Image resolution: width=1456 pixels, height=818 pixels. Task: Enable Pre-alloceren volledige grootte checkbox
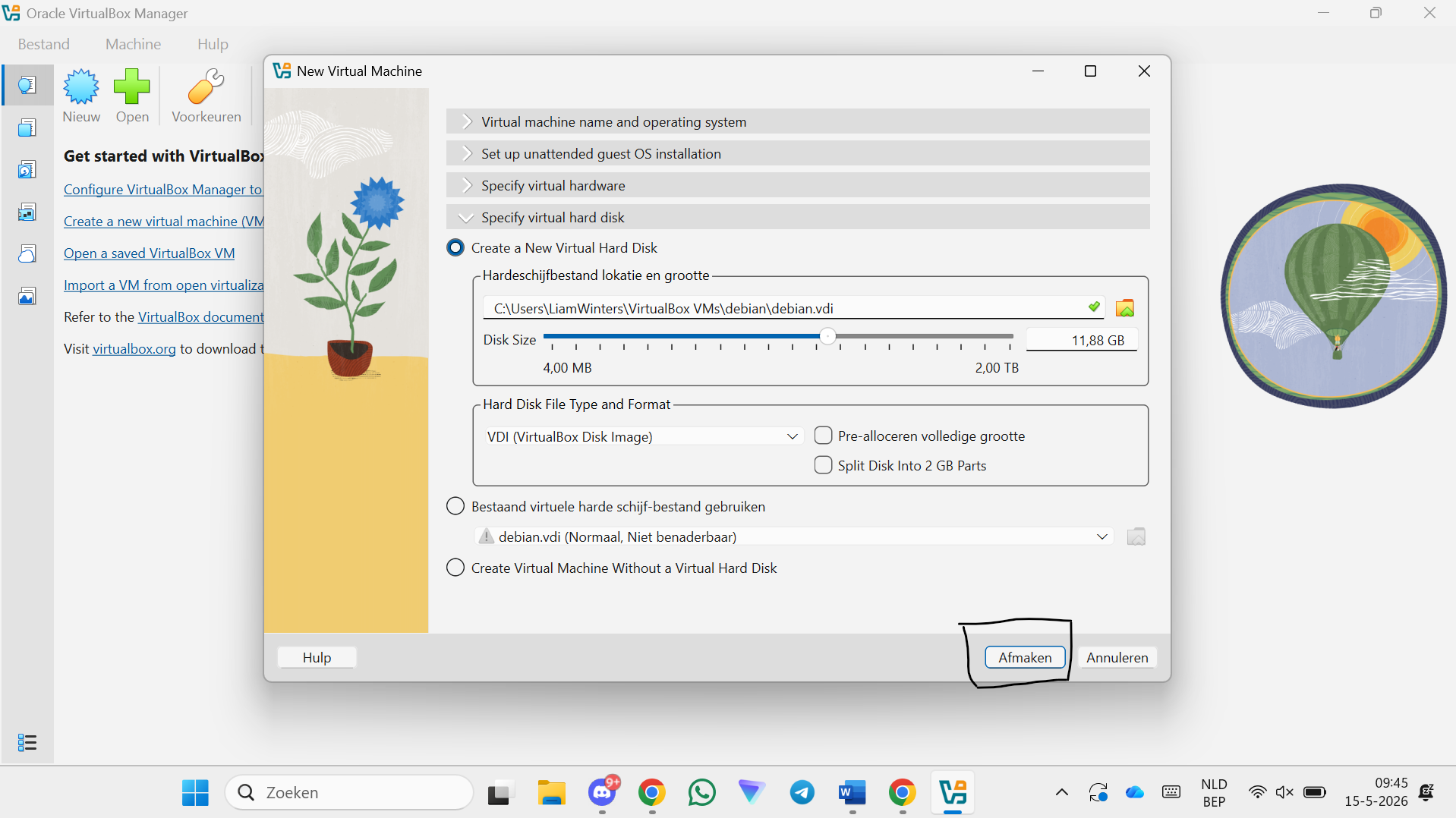[x=823, y=436]
